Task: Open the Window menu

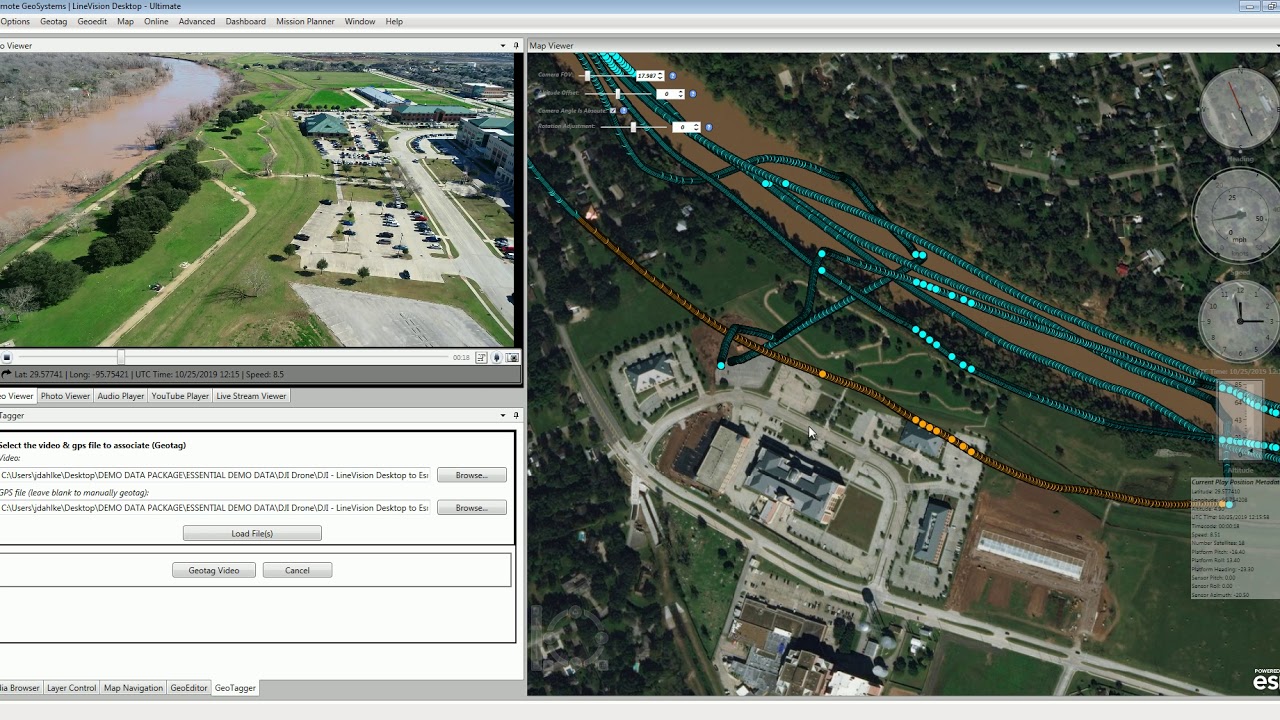Action: [360, 21]
